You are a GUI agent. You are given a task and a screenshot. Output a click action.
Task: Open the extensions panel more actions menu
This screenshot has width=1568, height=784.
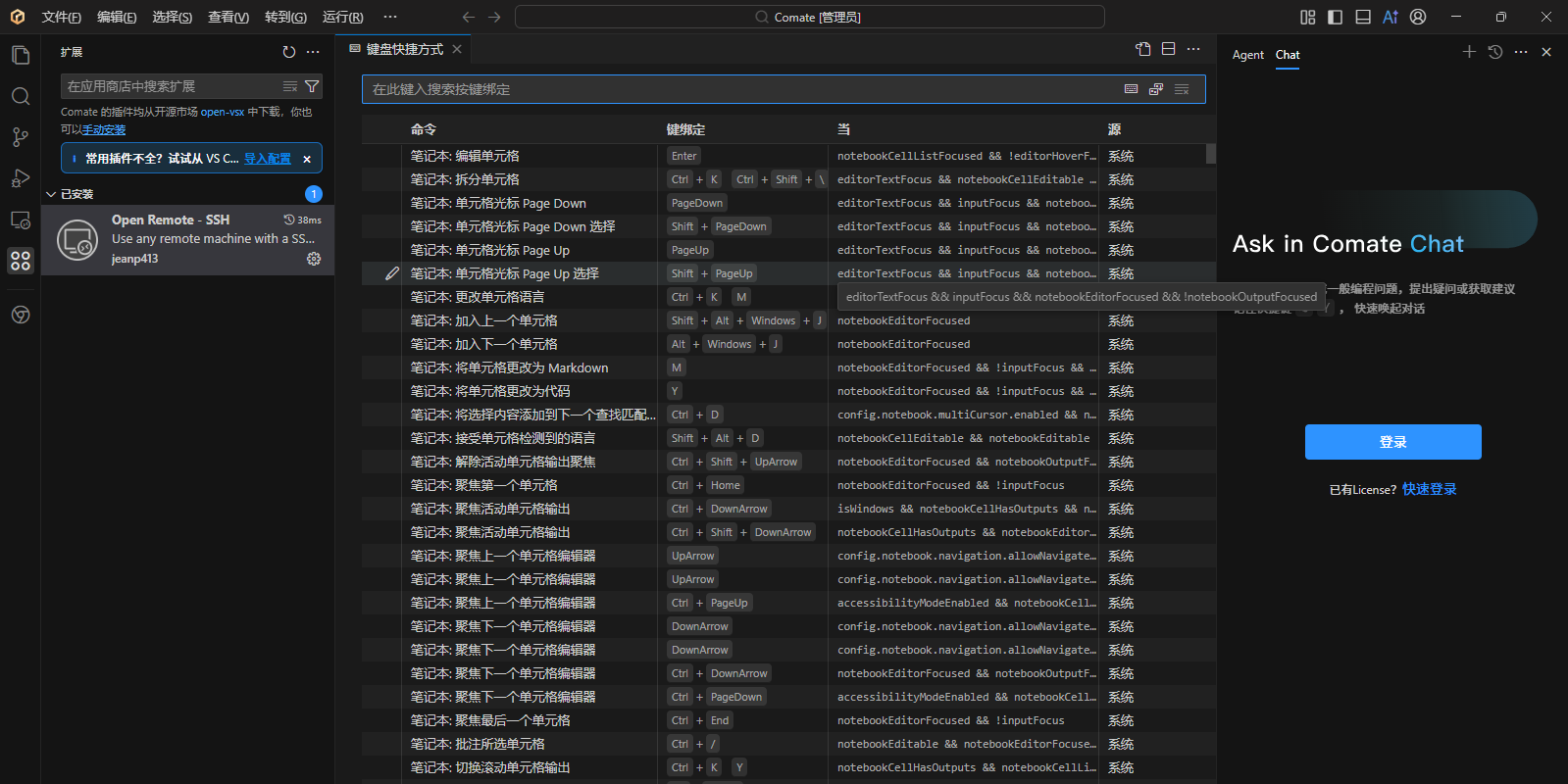tap(313, 52)
